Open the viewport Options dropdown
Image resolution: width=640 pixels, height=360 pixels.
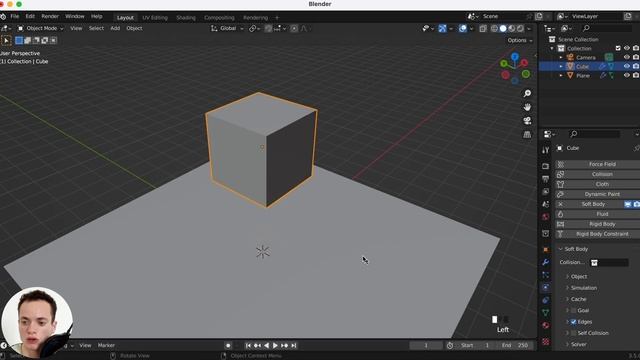(520, 40)
